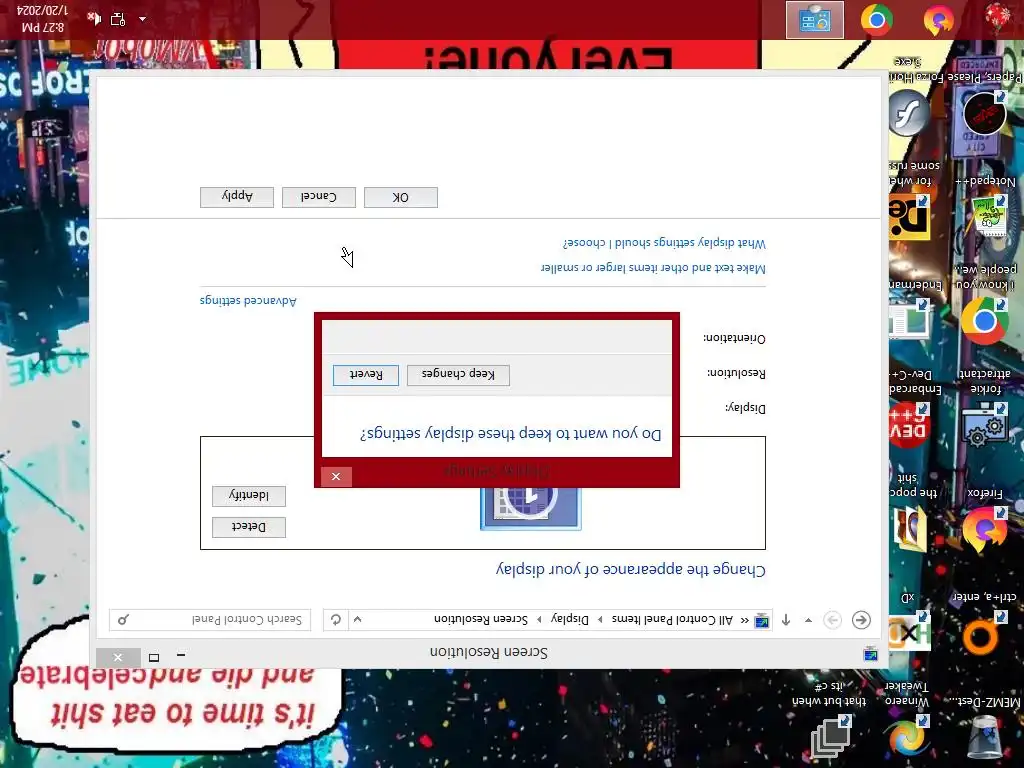Open the Winaero Tweaker desktop shortcut
This screenshot has width=1024, height=768.
[x=906, y=735]
